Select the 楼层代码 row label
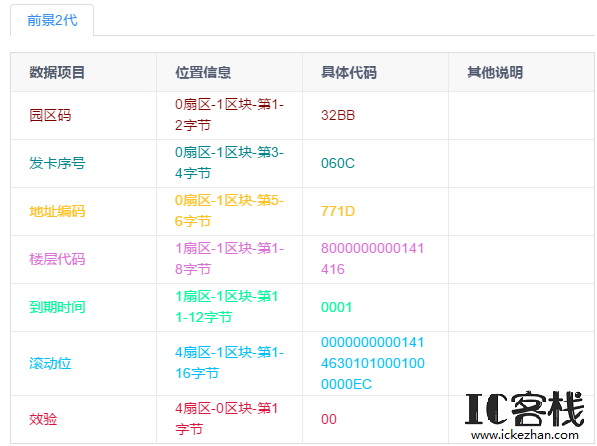 [57, 259]
